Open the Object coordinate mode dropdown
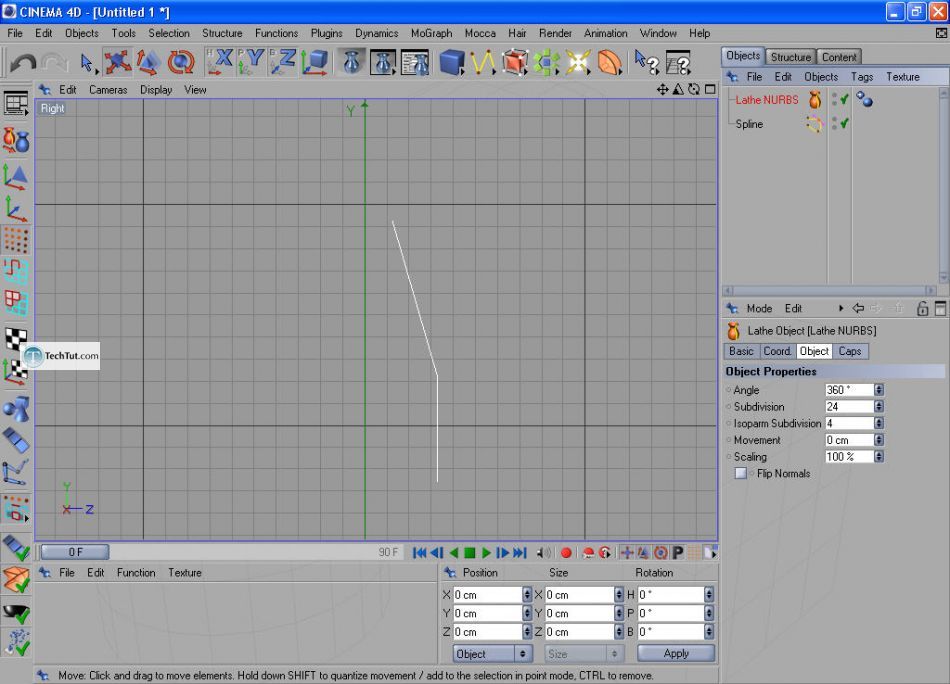 tap(493, 654)
